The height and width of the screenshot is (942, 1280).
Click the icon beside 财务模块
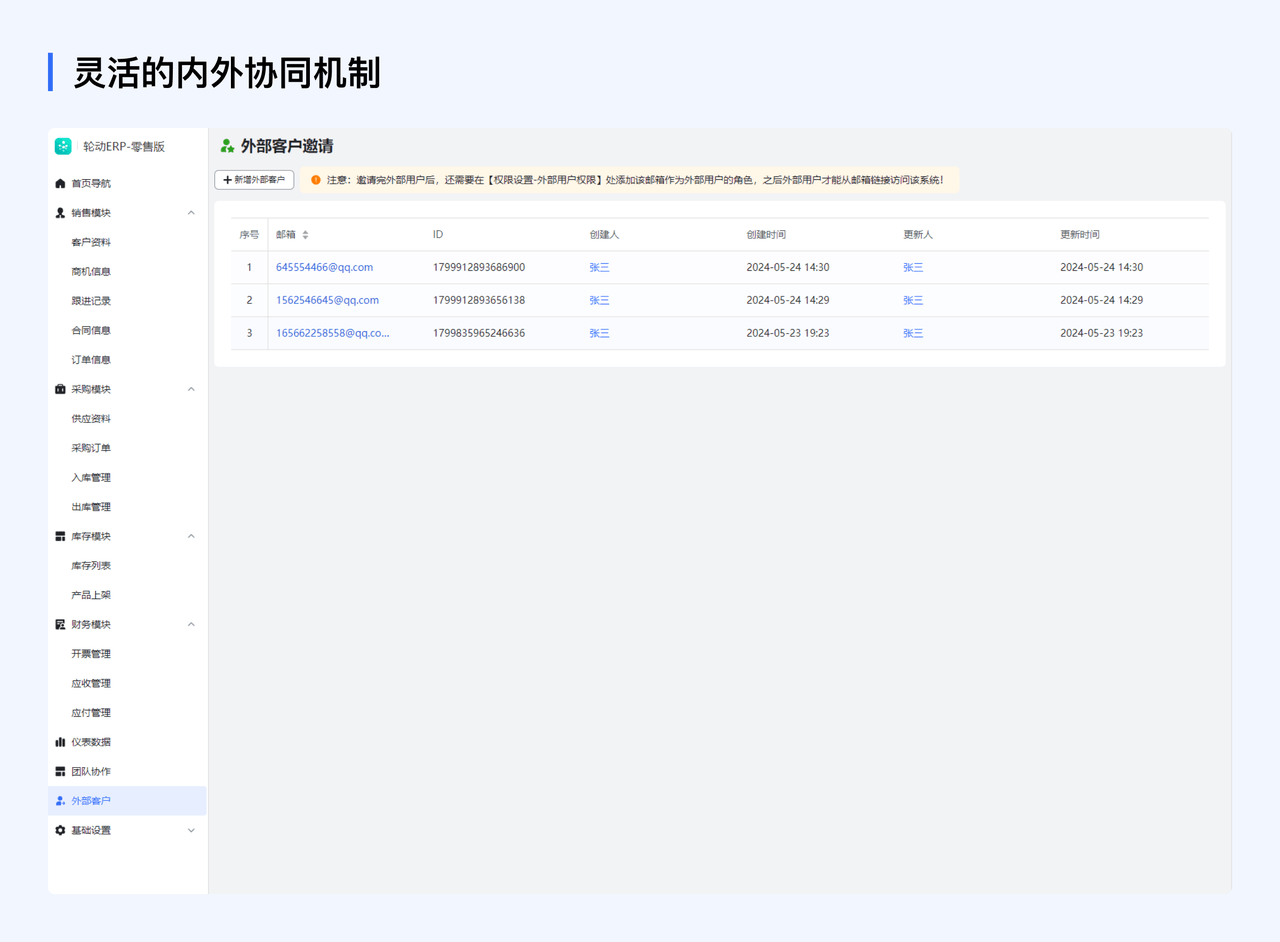coord(60,624)
